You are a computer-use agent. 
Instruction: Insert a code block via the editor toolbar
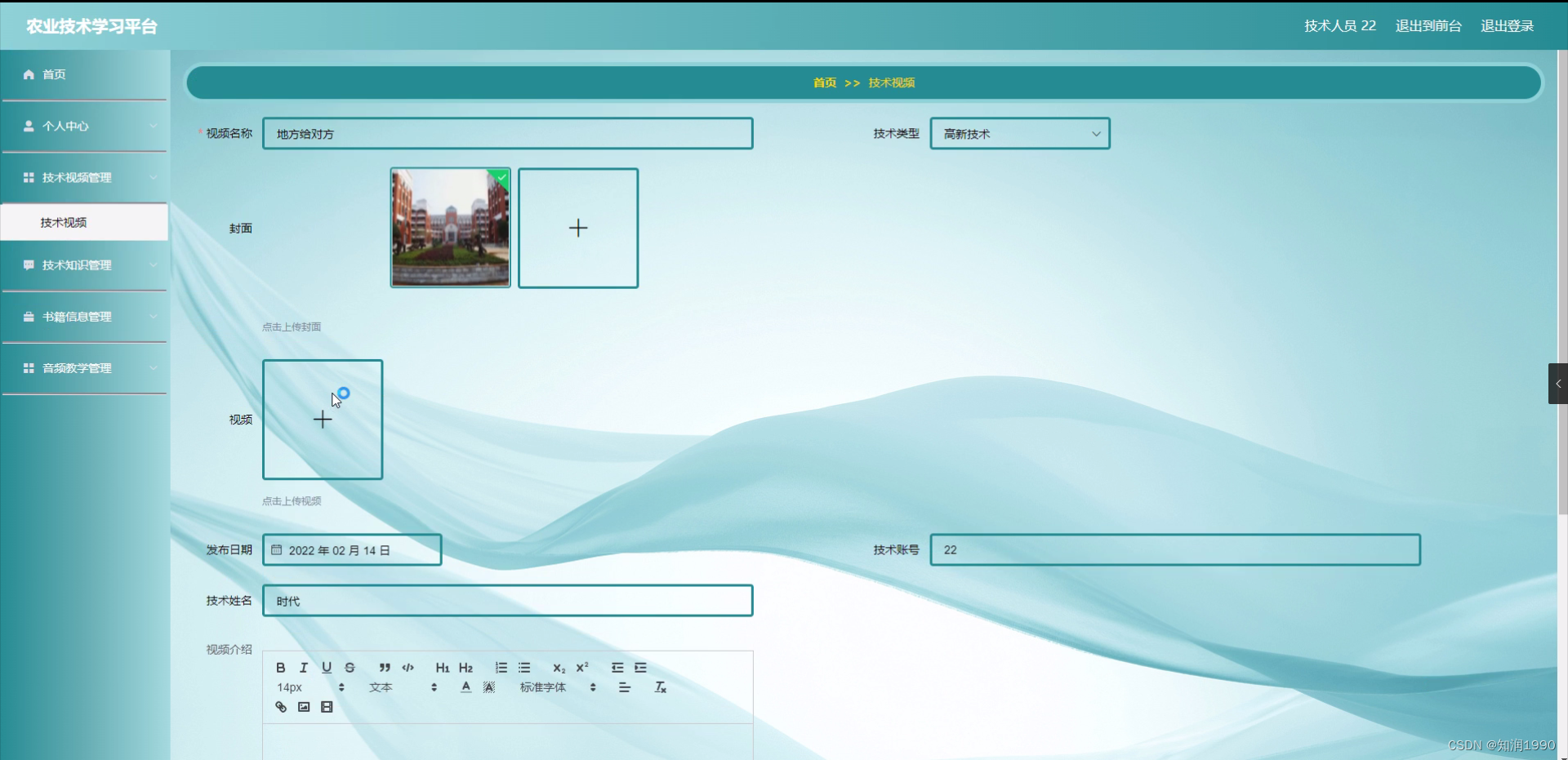(x=408, y=667)
